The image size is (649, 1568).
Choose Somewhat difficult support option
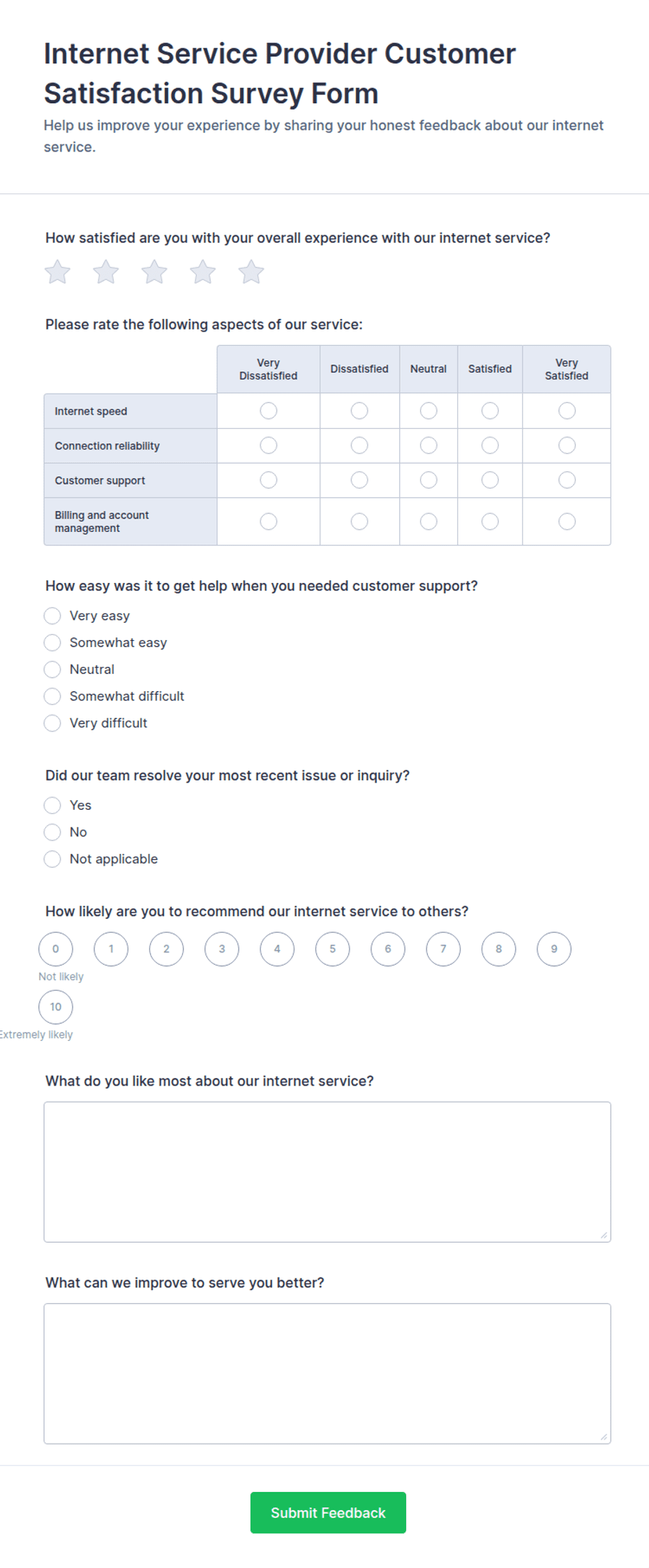[52, 696]
